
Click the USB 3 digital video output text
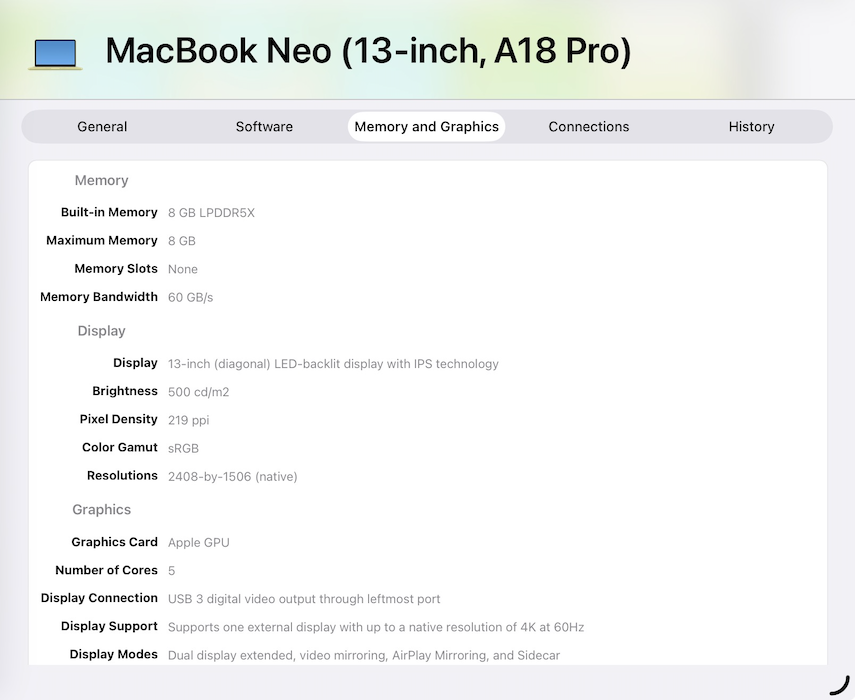(x=304, y=599)
